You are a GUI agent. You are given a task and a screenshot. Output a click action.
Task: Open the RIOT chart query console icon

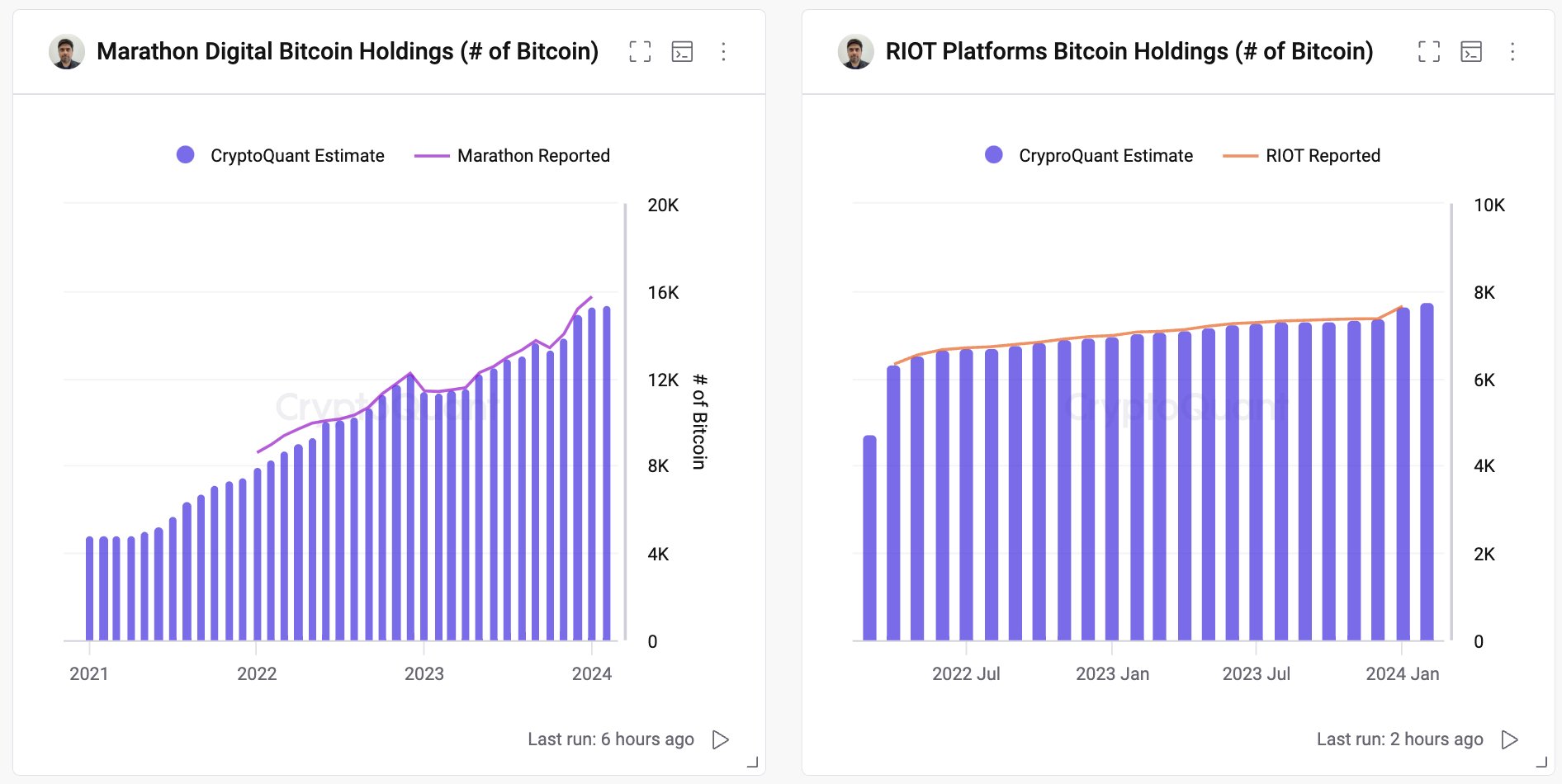point(1471,52)
